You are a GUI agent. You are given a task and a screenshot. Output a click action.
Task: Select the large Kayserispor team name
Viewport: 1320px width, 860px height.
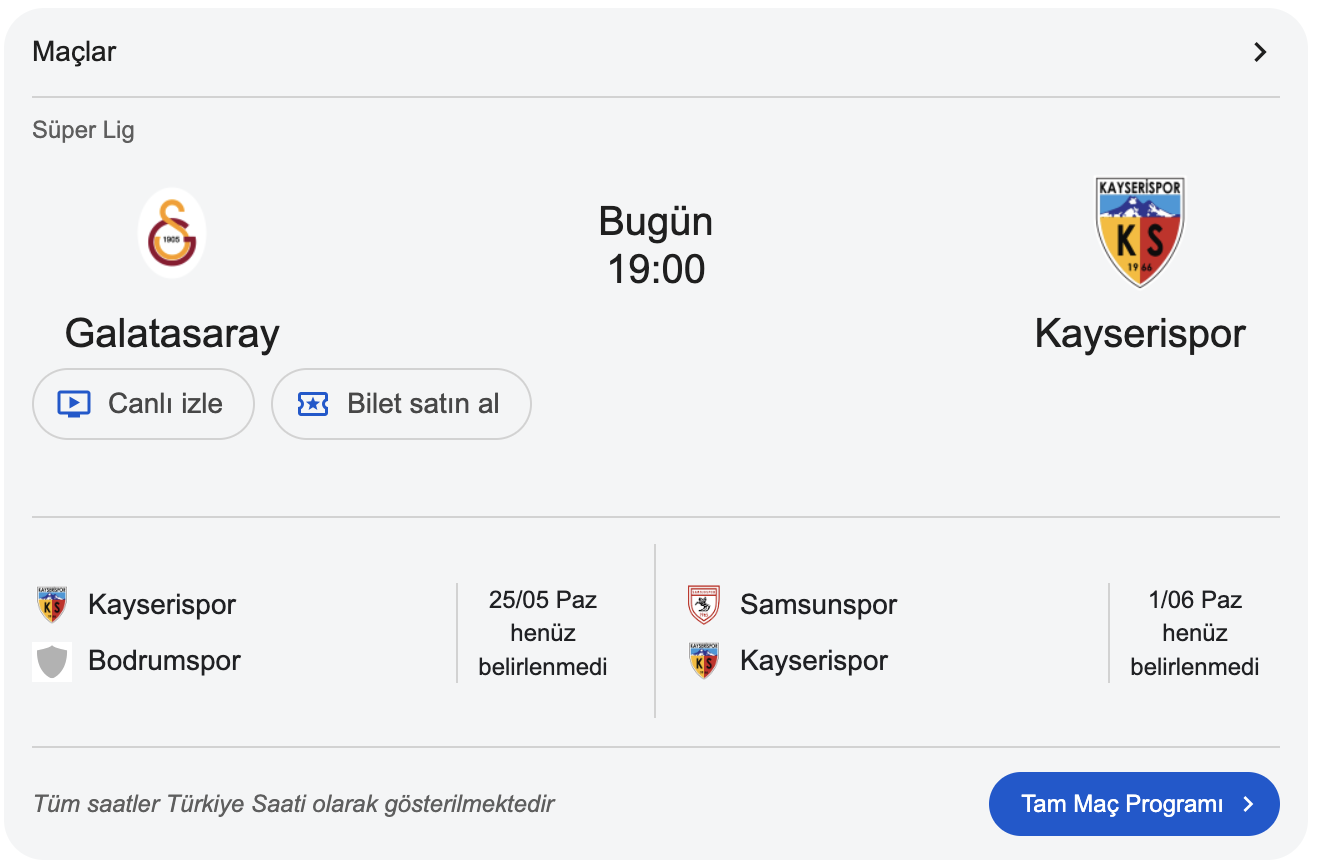pos(1140,333)
